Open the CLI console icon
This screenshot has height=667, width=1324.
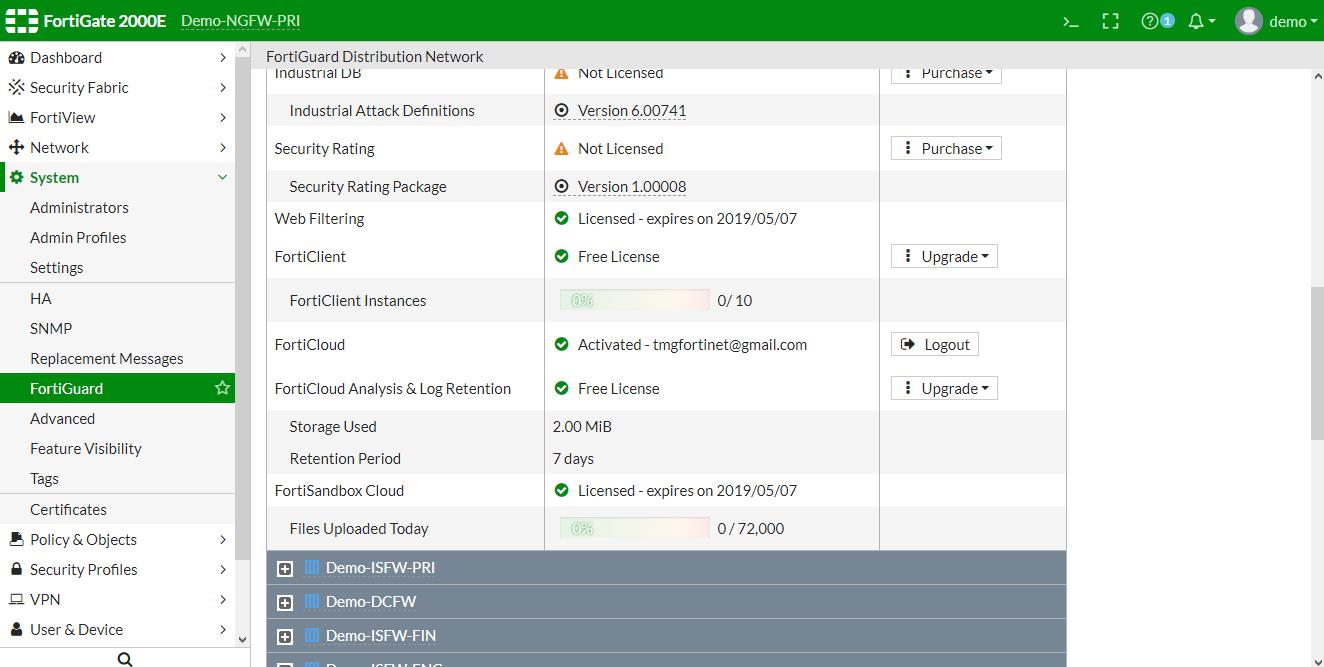[1070, 21]
